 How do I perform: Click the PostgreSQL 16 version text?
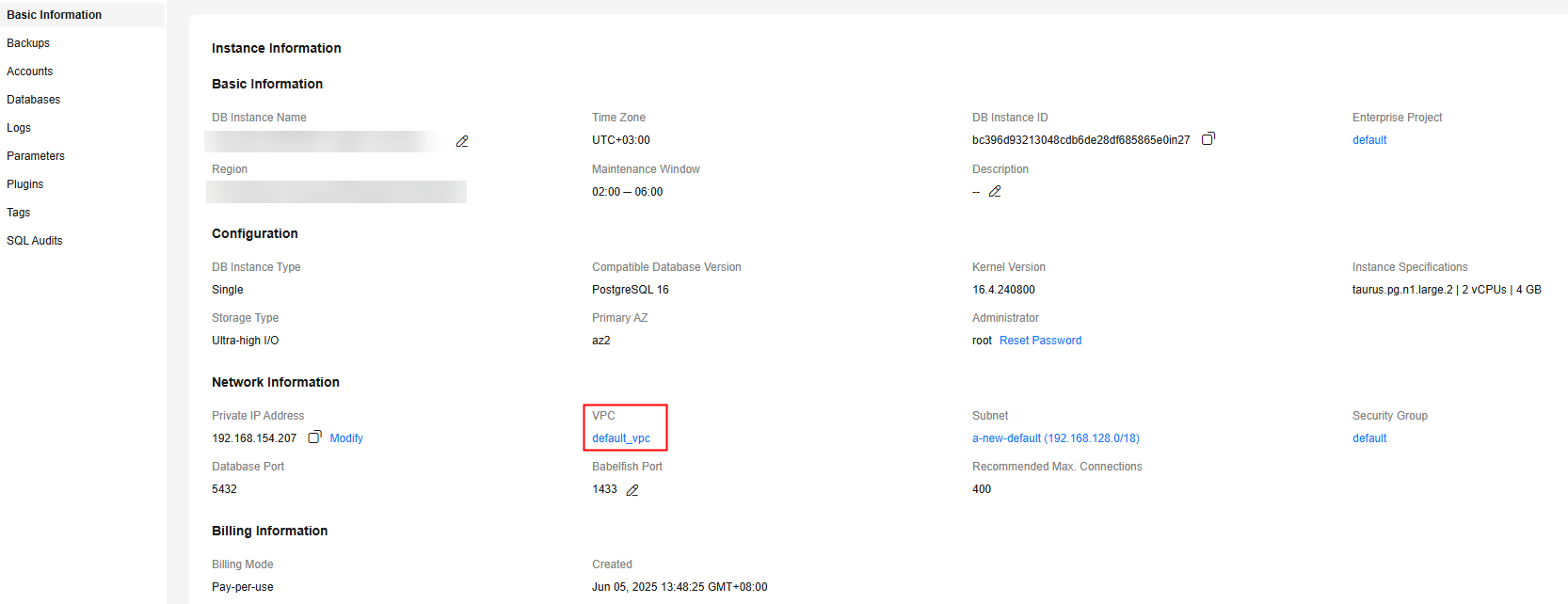pos(631,290)
